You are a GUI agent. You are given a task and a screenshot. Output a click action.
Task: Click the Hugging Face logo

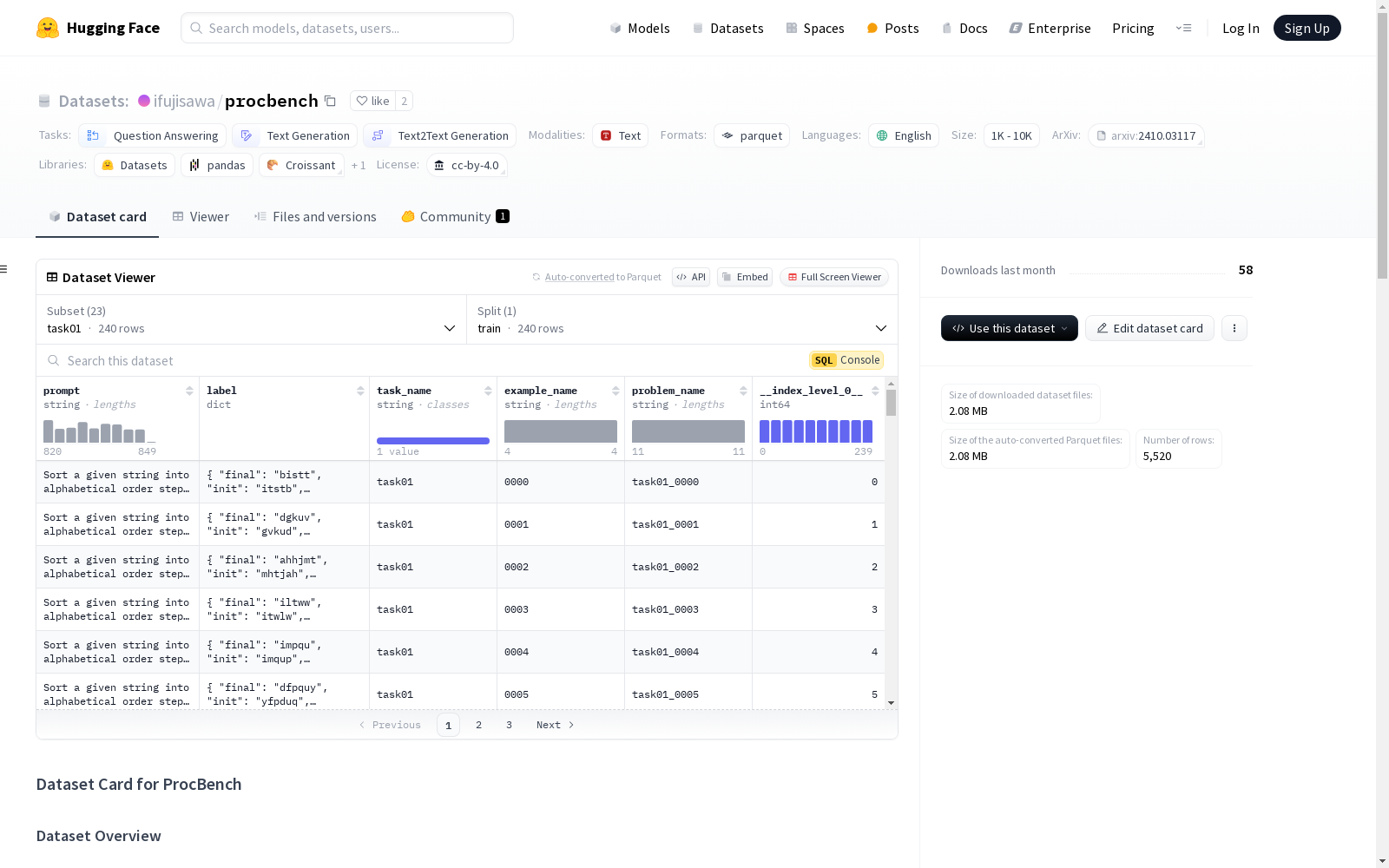coord(98,28)
